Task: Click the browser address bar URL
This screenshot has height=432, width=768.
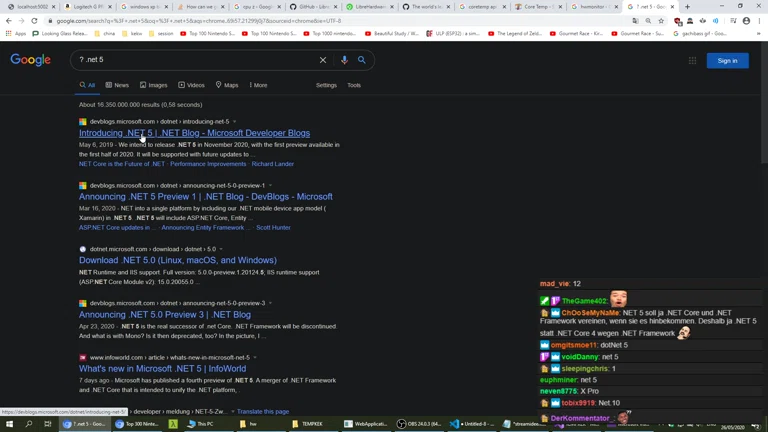Action: 198,21
